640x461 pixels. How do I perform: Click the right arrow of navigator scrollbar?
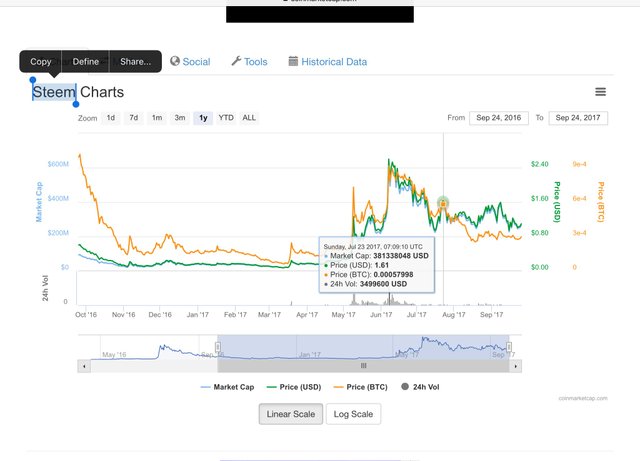pos(516,366)
